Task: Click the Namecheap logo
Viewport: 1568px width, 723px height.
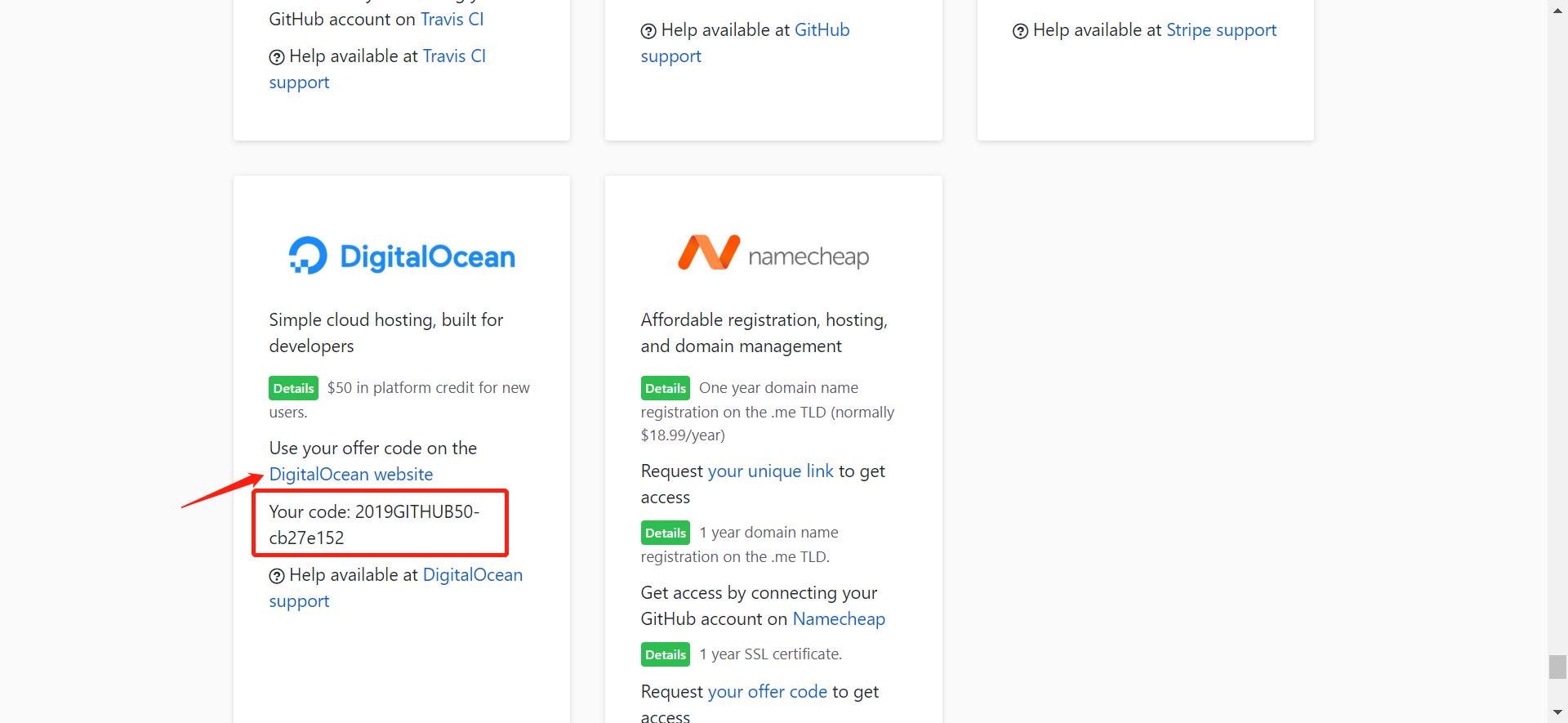Action: coord(773,253)
